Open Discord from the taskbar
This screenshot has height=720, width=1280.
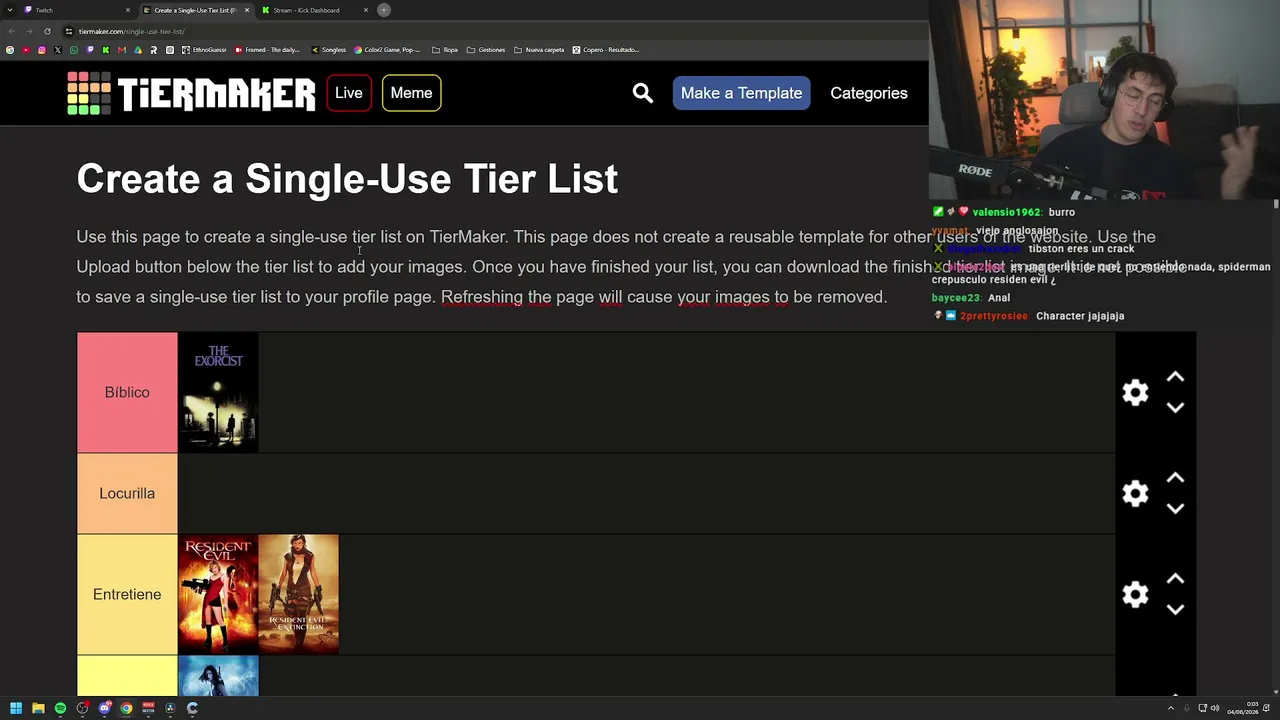point(104,708)
